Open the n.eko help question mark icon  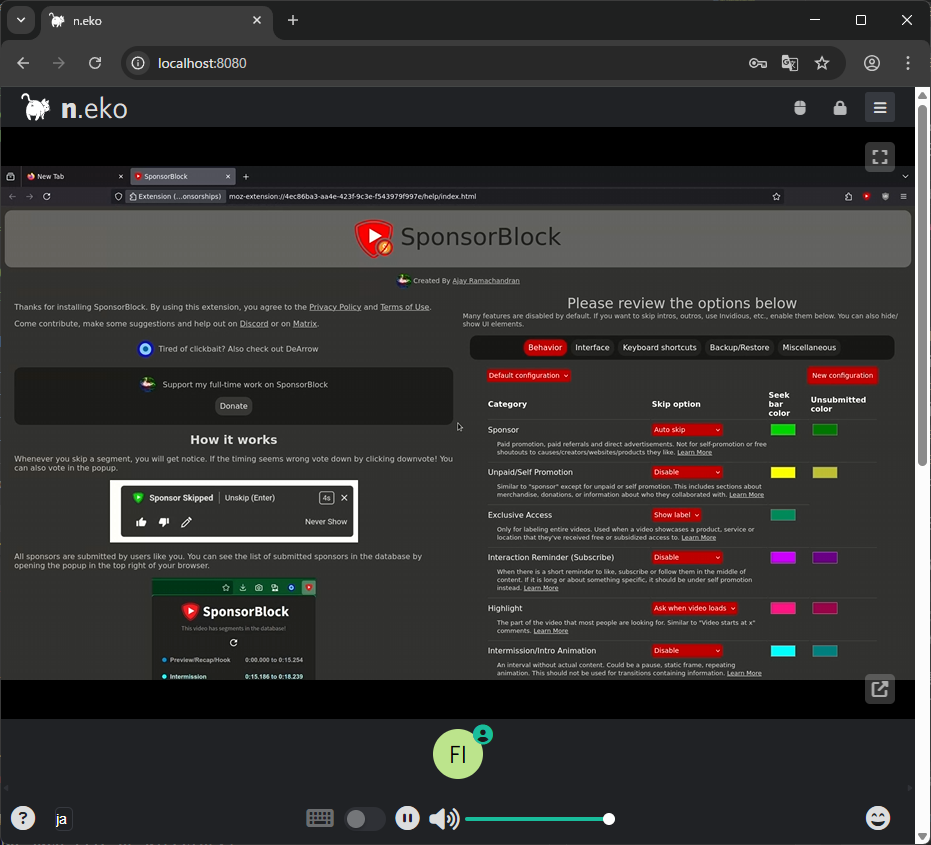click(23, 818)
